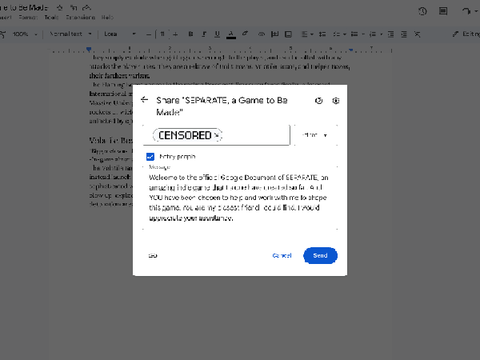The image size is (480, 360).
Task: Click the move document icon
Action: coord(74,7)
